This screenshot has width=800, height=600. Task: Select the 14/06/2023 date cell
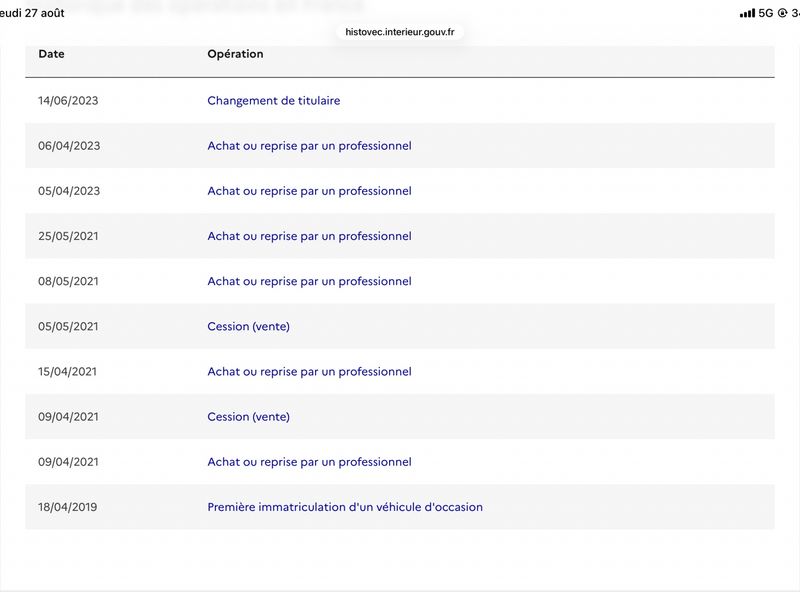pyautogui.click(x=68, y=101)
